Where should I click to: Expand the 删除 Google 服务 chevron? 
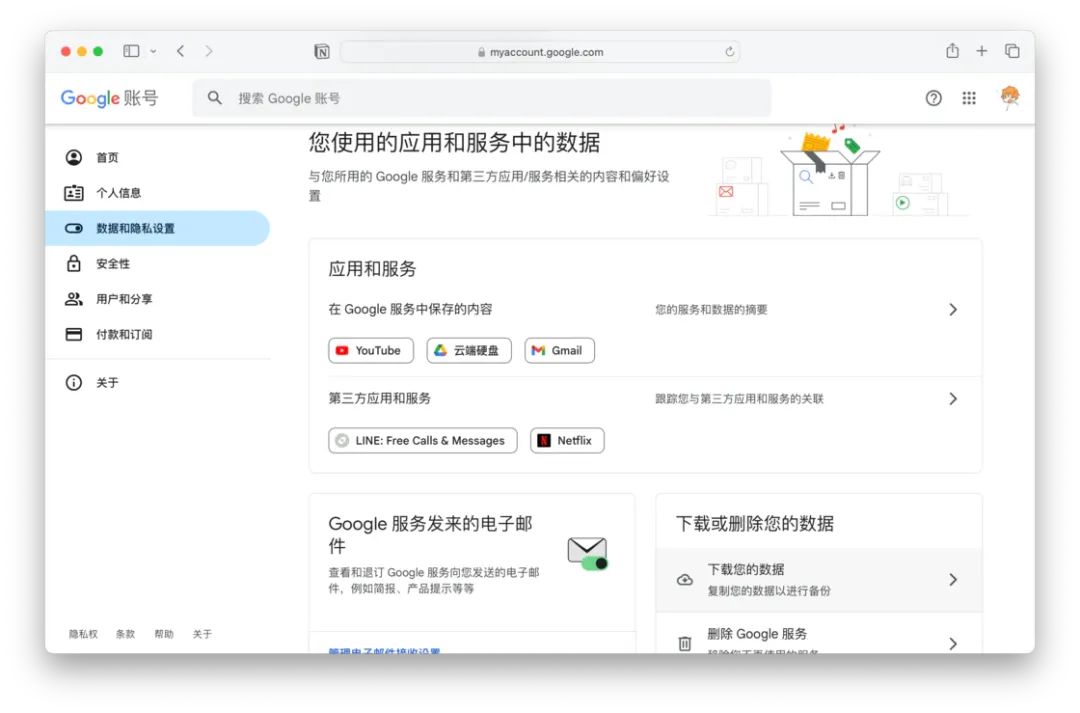pyautogui.click(x=953, y=643)
